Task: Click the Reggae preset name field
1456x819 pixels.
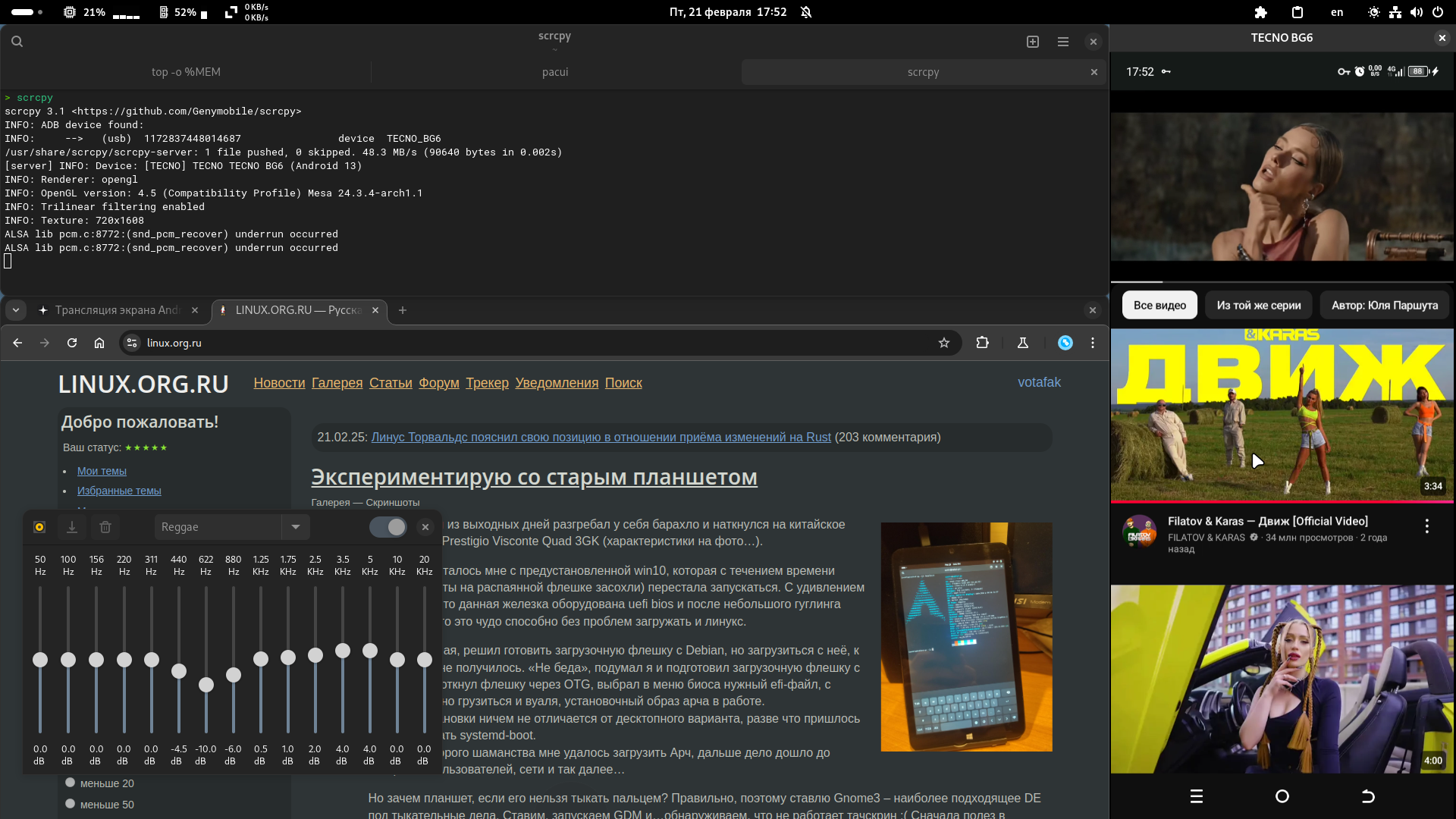Action: pyautogui.click(x=218, y=527)
